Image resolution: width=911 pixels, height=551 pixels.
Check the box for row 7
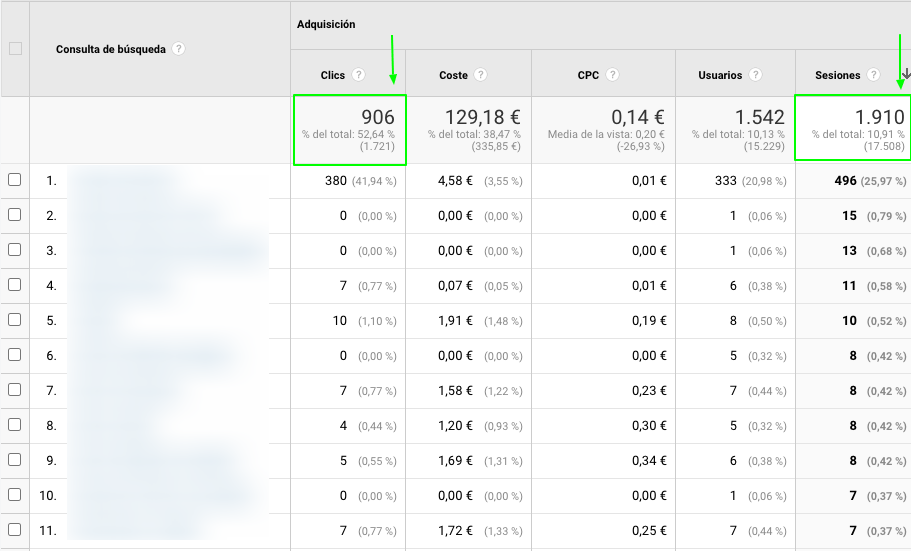pos(15,389)
